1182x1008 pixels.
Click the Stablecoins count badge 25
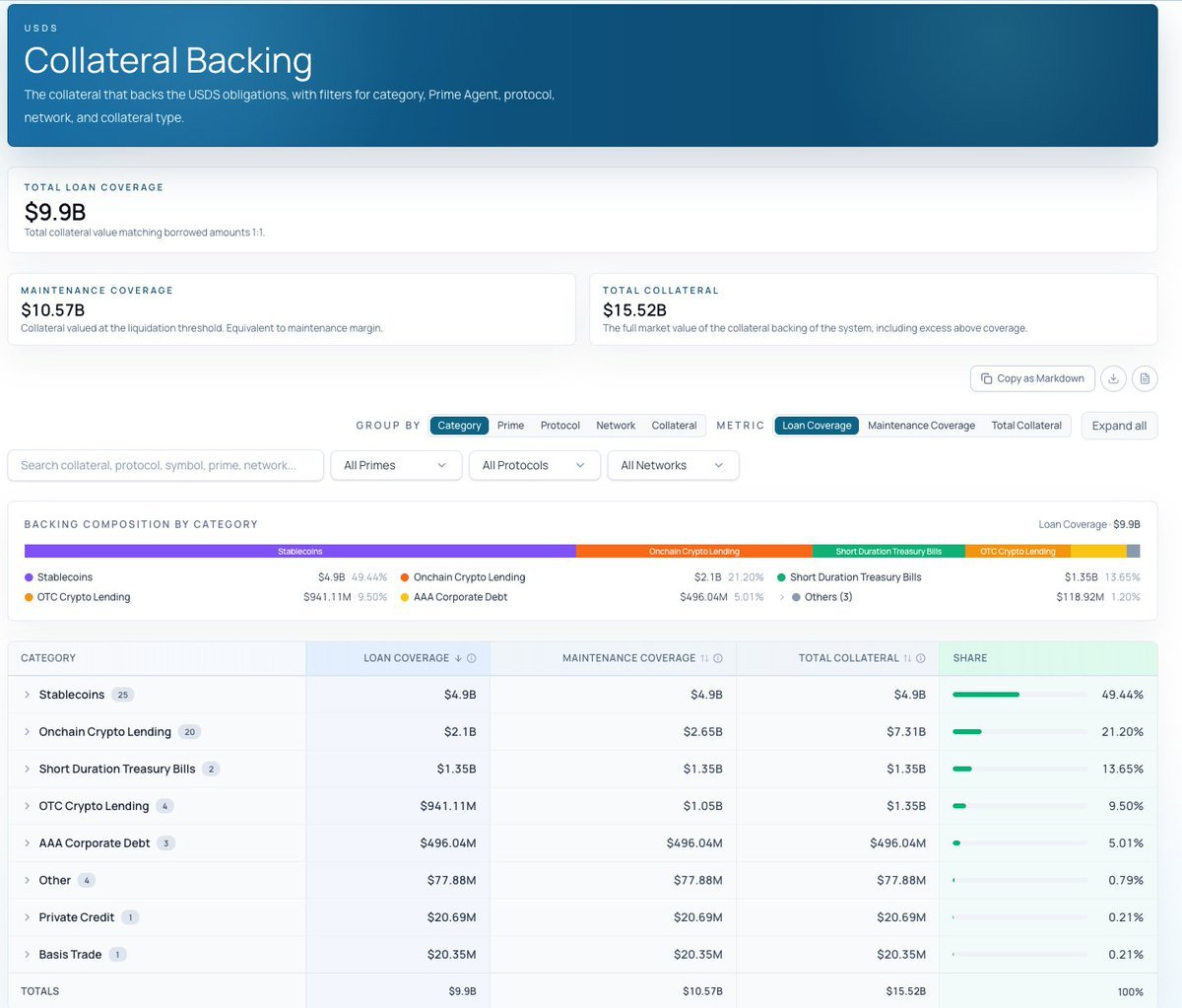point(123,695)
